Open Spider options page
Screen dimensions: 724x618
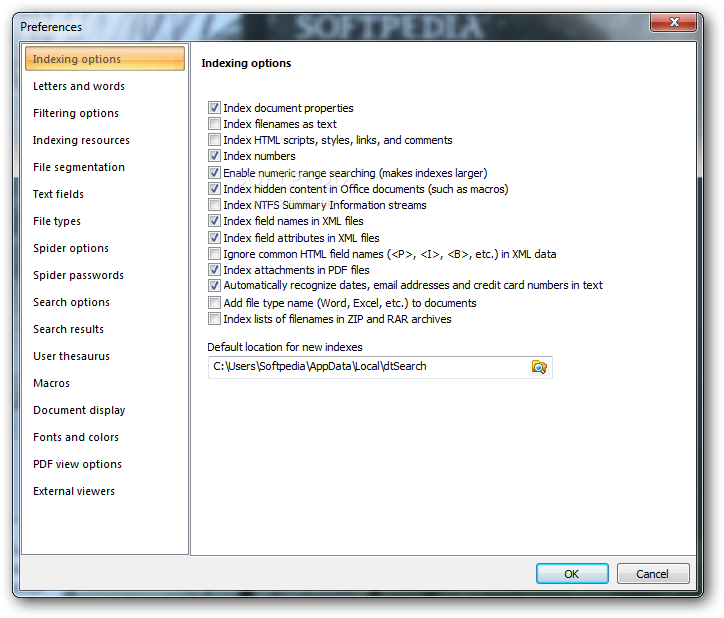[x=105, y=248]
